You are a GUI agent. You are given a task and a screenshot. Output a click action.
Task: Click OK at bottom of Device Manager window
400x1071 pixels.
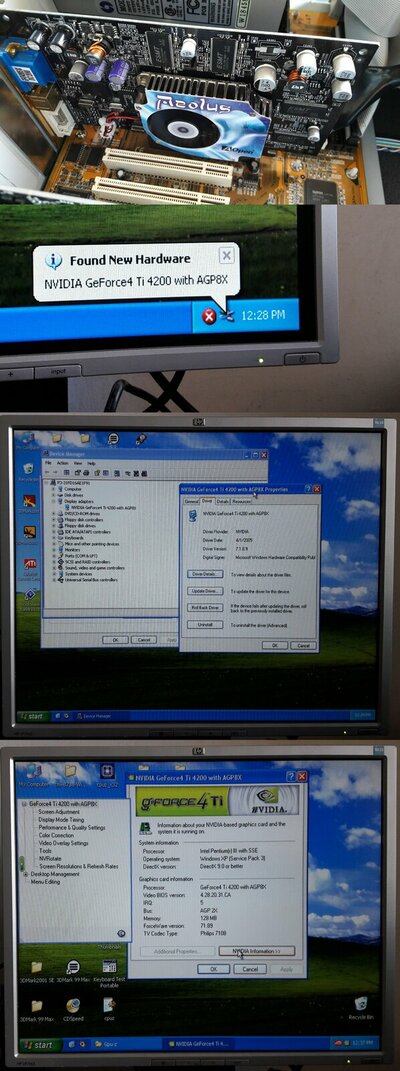(115, 640)
